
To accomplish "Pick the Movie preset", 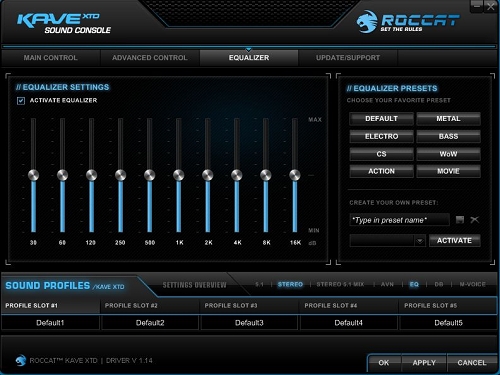I will 448,171.
